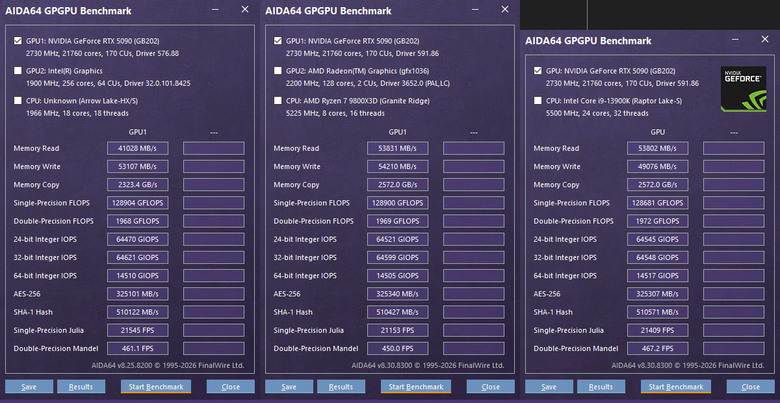Close the middle AIDA64 benchmark window
The height and width of the screenshot is (403, 780).
click(505, 9)
